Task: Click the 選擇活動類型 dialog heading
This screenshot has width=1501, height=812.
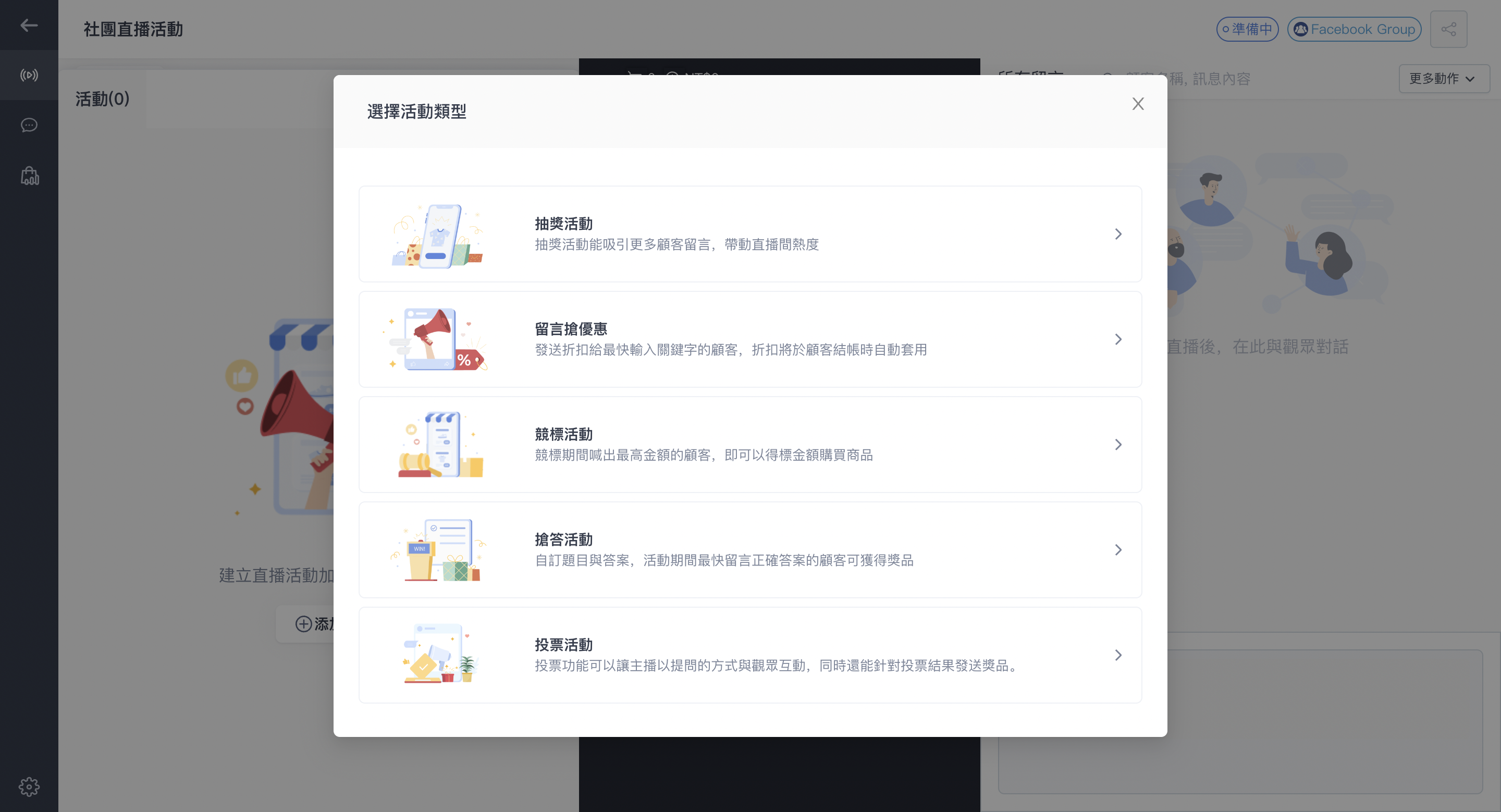Action: [417, 112]
